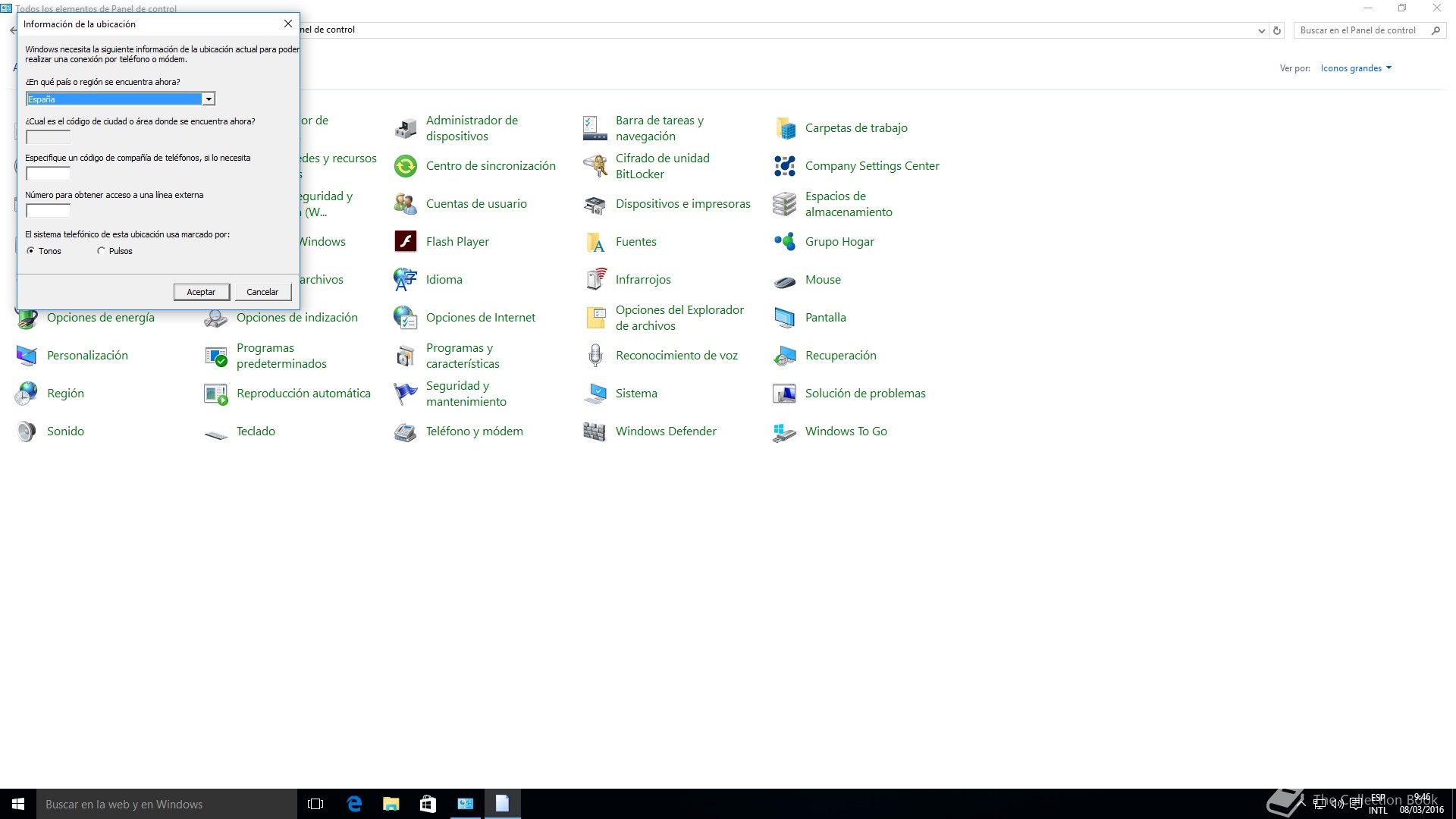Viewport: 1456px width, 819px height.
Task: Click Espacios de almacenamiento icon
Action: (785, 204)
